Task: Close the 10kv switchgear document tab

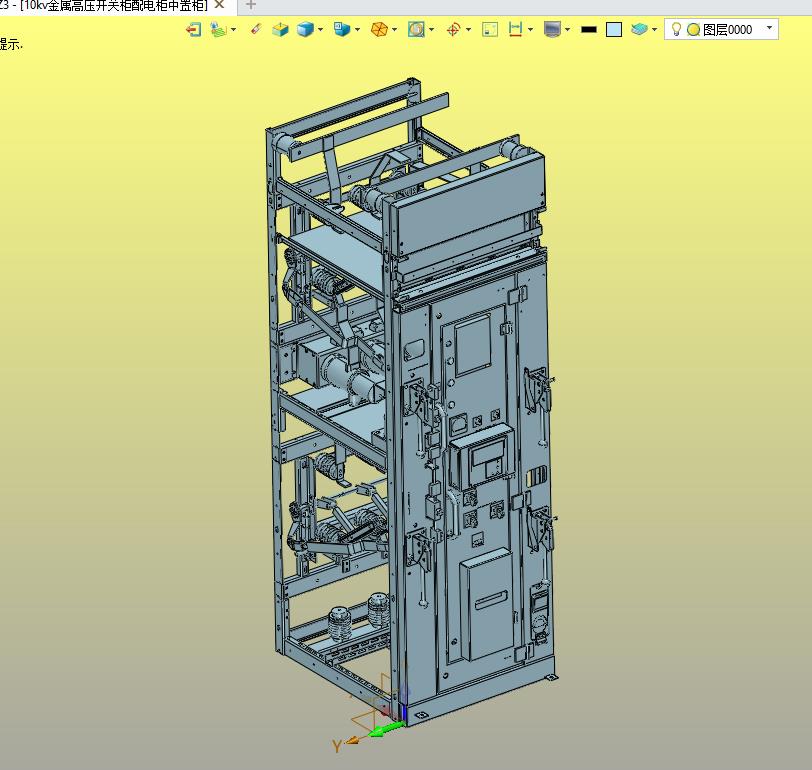Action: [220, 6]
